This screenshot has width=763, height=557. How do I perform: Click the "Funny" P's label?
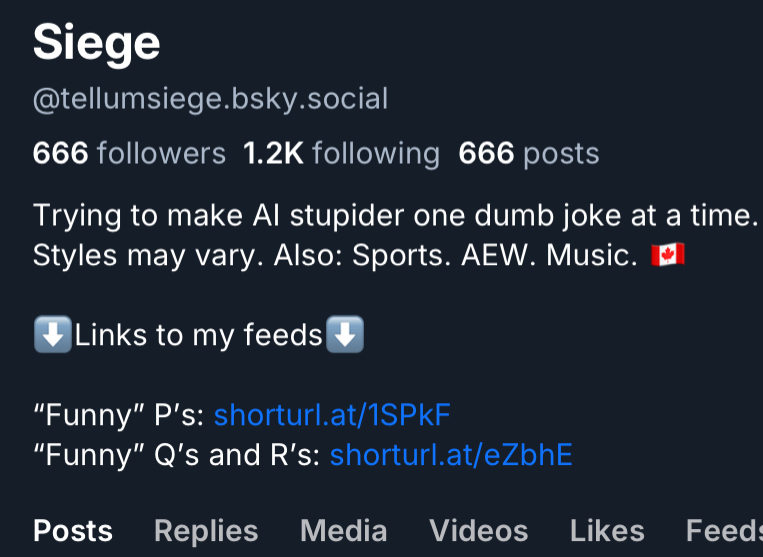118,414
